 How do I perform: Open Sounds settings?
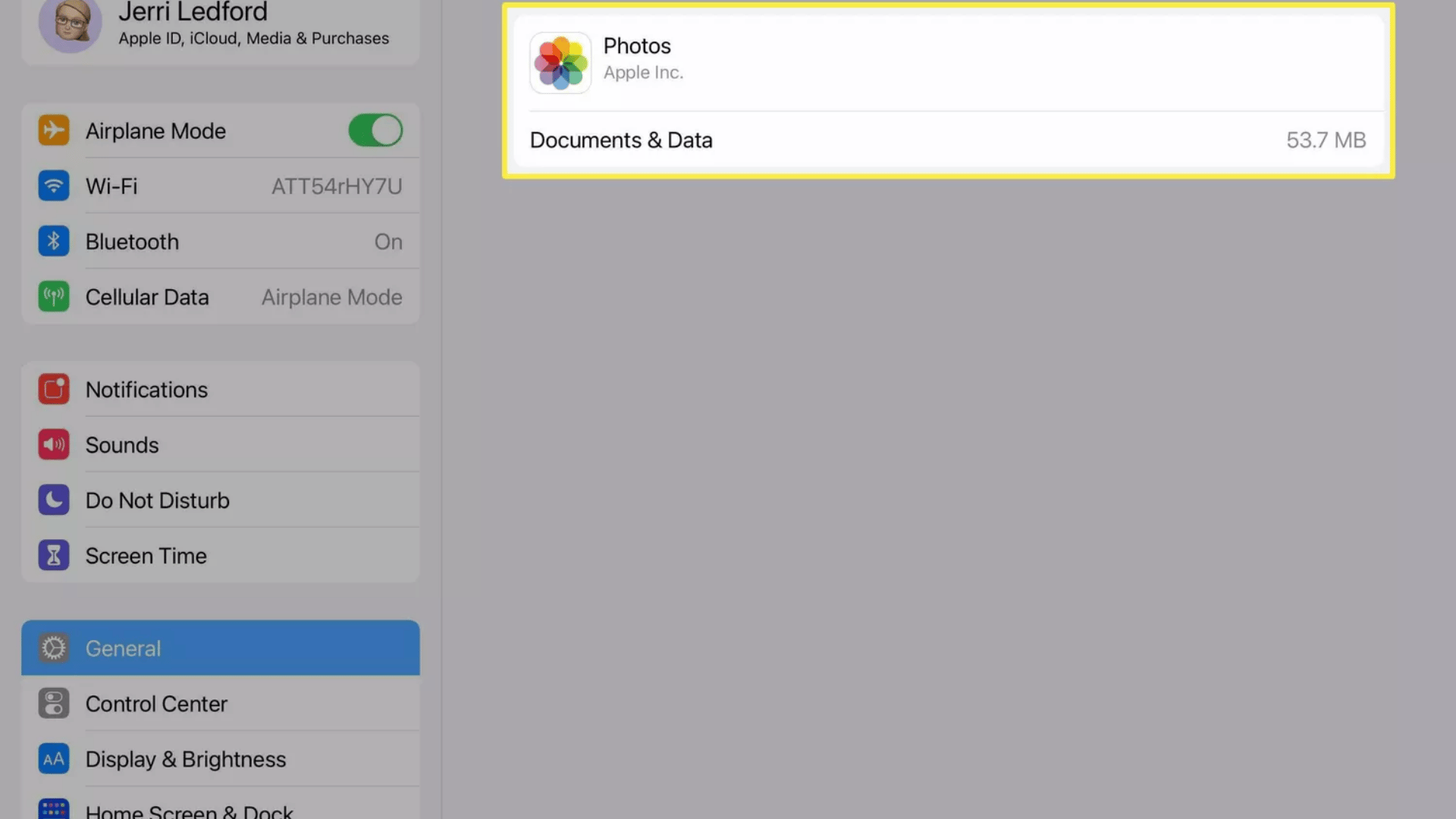coord(221,444)
